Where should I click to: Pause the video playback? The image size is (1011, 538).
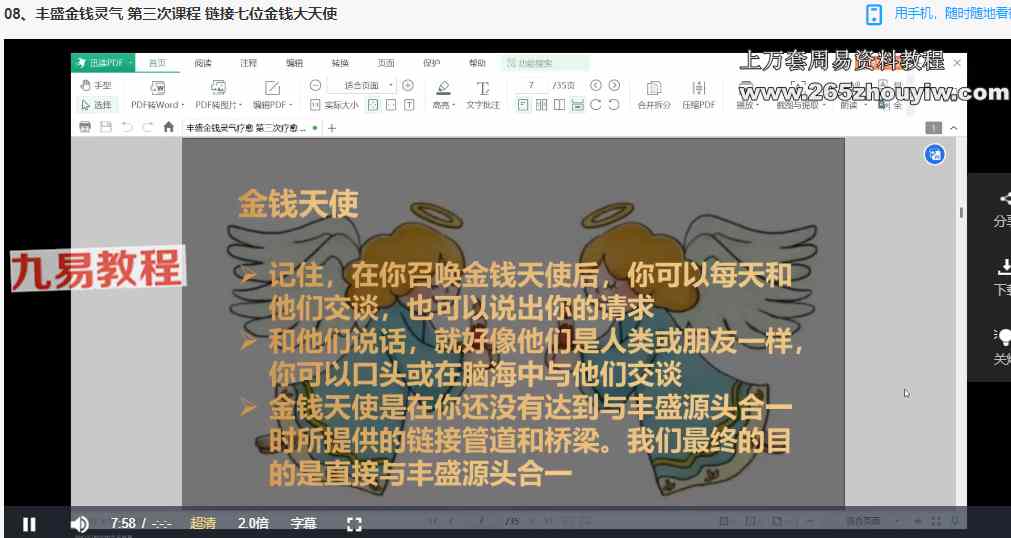(30, 523)
